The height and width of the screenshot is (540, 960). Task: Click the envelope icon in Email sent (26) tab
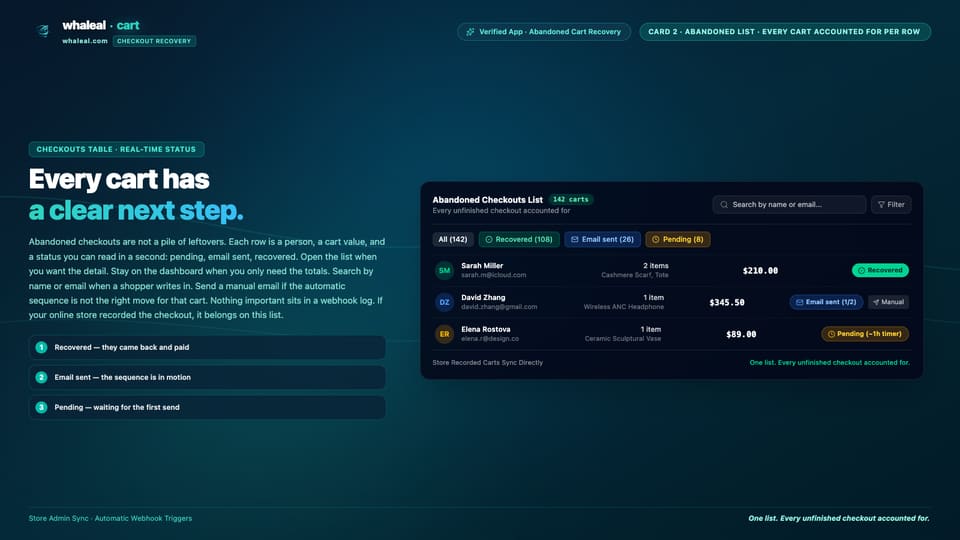click(574, 239)
